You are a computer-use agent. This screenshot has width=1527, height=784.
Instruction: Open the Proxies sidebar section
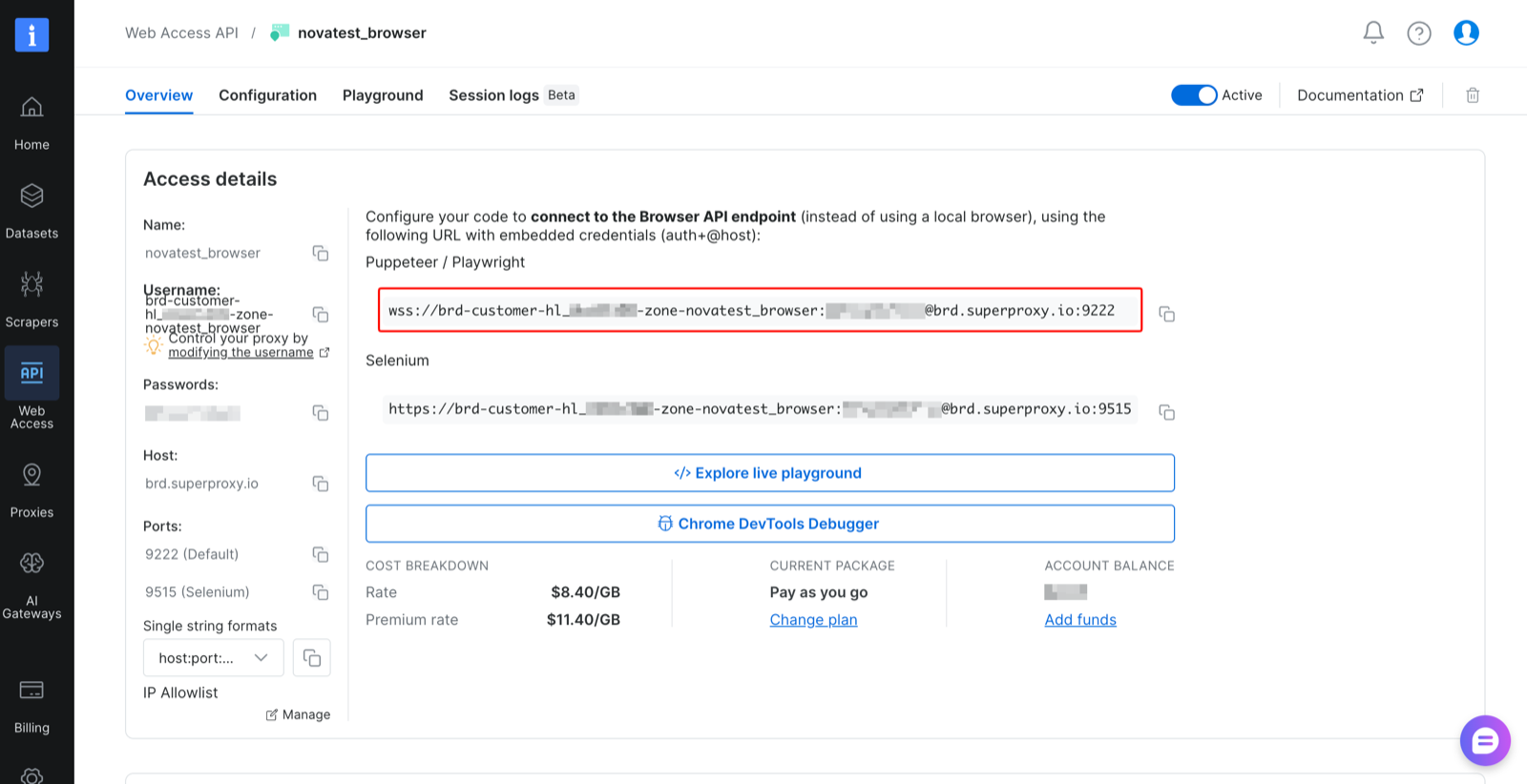point(31,491)
